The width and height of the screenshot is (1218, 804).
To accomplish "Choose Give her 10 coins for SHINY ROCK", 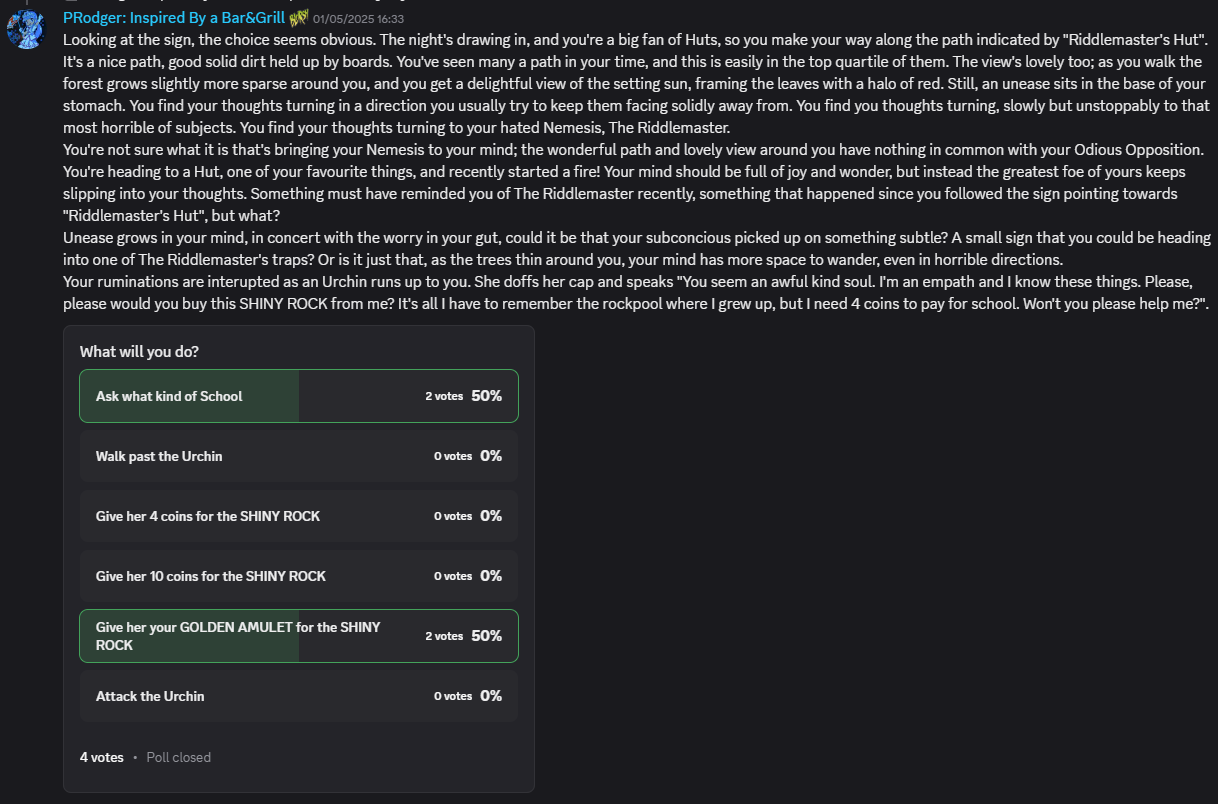I will click(x=299, y=576).
